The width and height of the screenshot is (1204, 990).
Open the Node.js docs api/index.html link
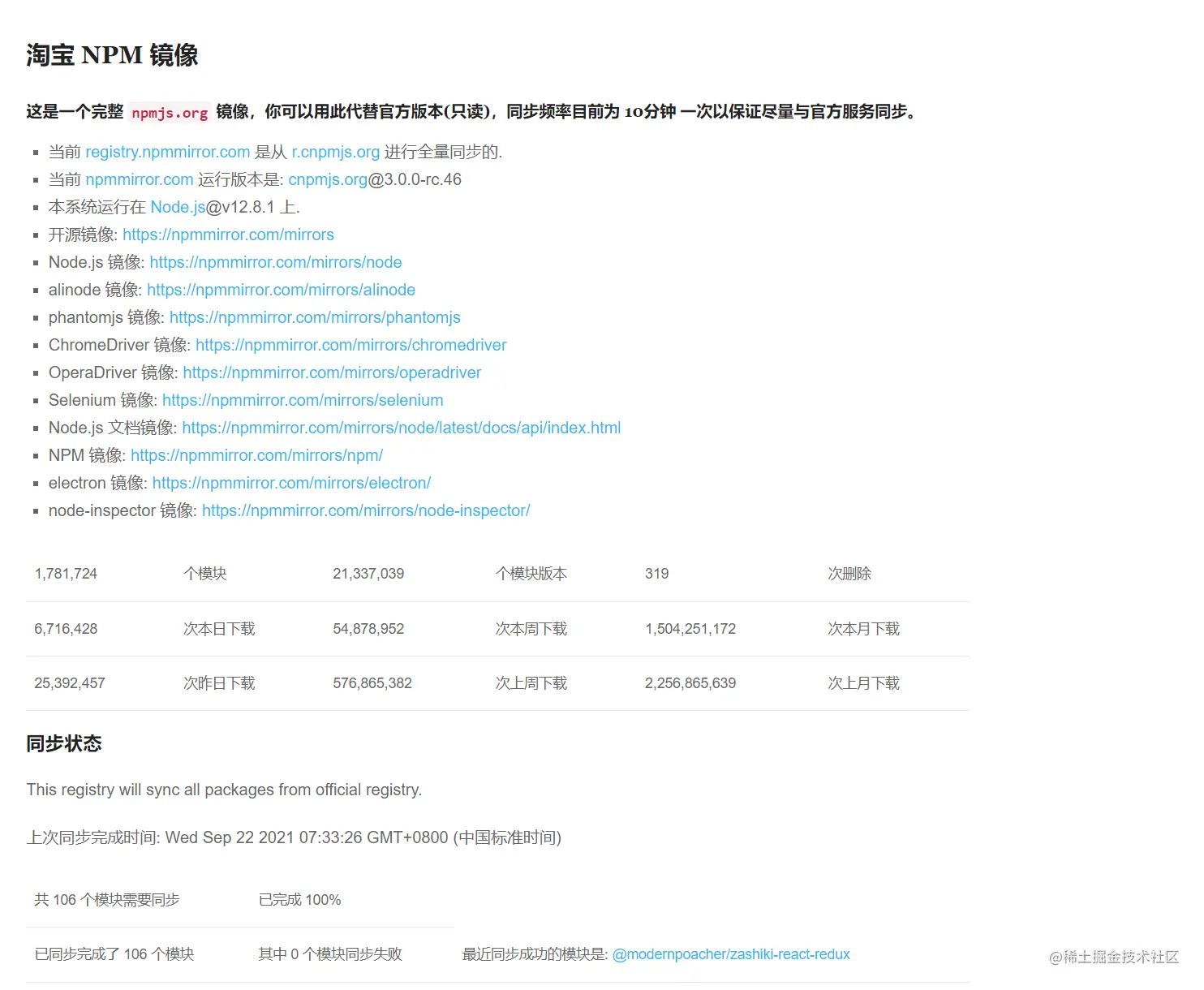402,428
